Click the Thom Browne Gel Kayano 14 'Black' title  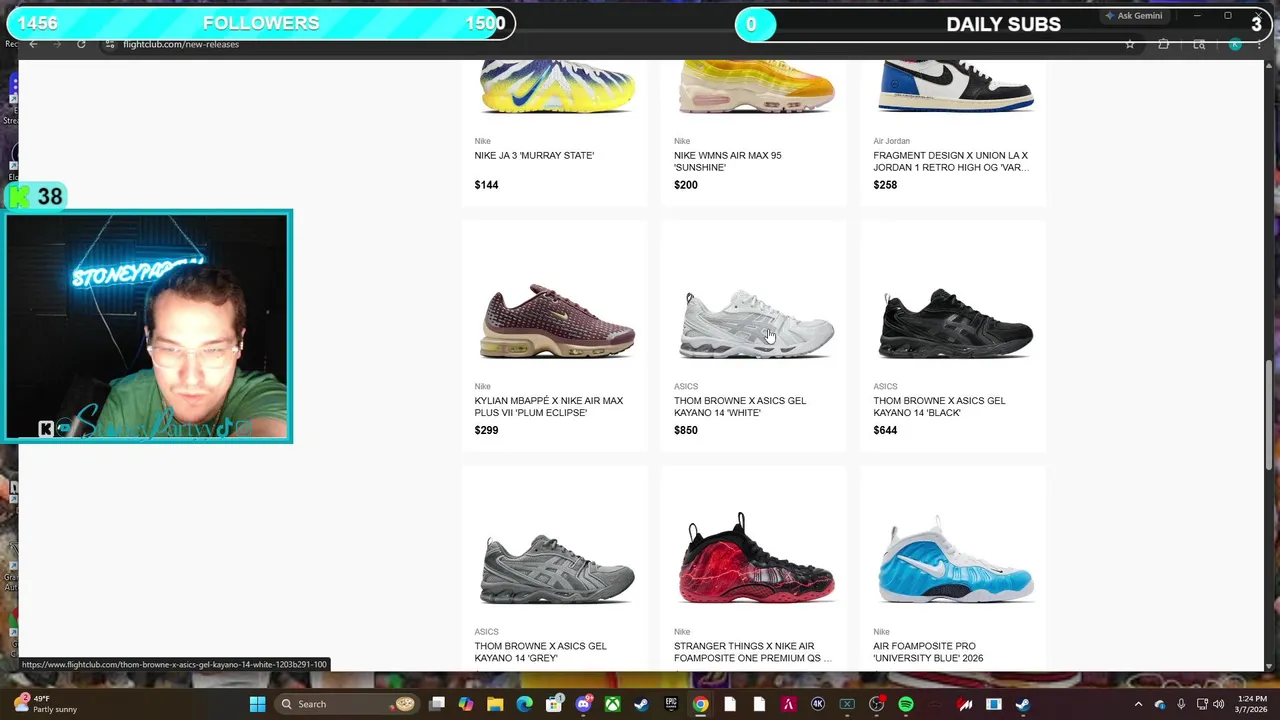939,407
